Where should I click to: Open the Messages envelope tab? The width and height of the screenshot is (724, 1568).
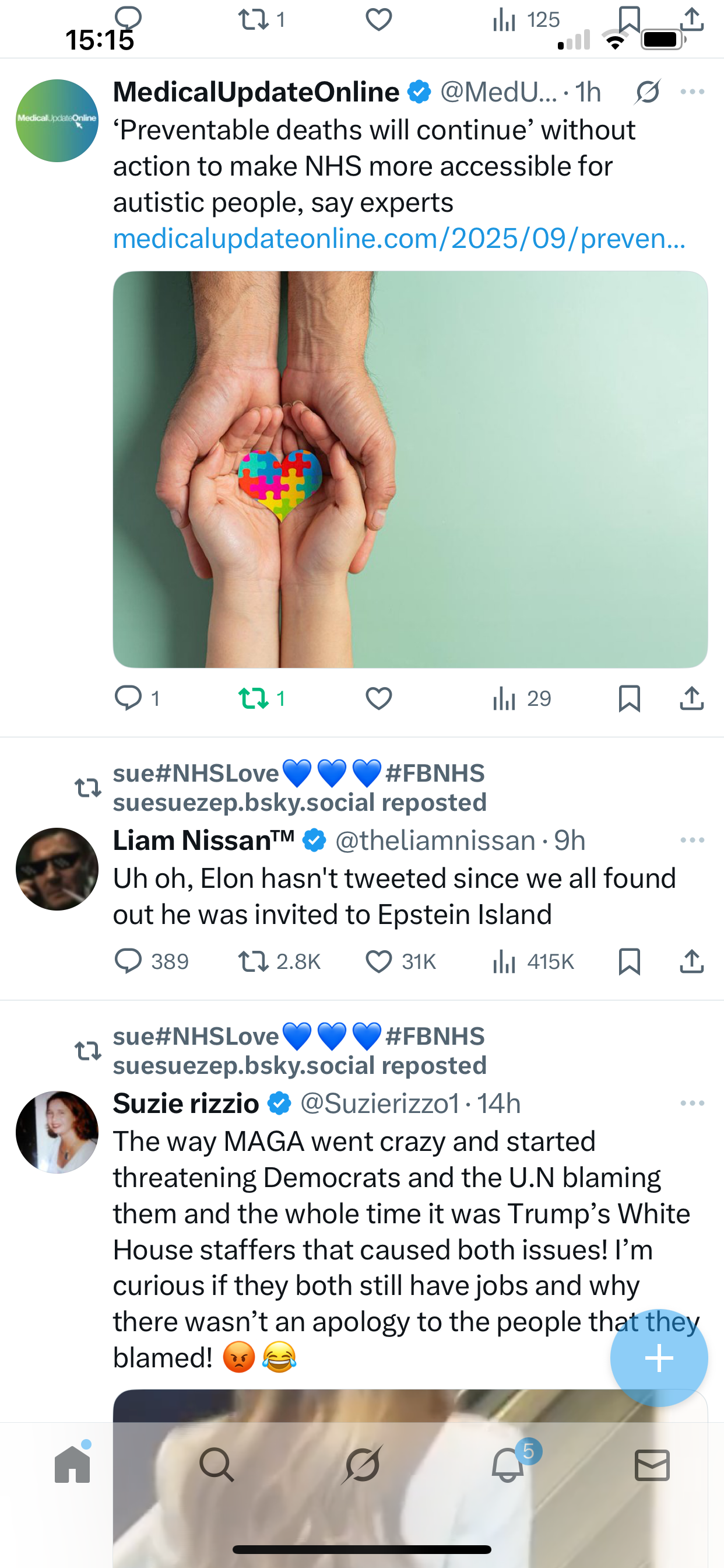(x=652, y=1465)
